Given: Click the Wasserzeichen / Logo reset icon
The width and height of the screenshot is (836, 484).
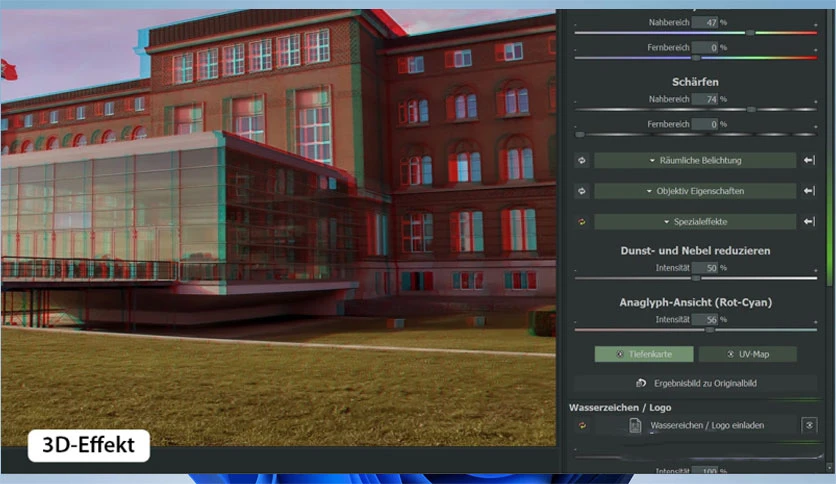Looking at the screenshot, I should tap(582, 425).
